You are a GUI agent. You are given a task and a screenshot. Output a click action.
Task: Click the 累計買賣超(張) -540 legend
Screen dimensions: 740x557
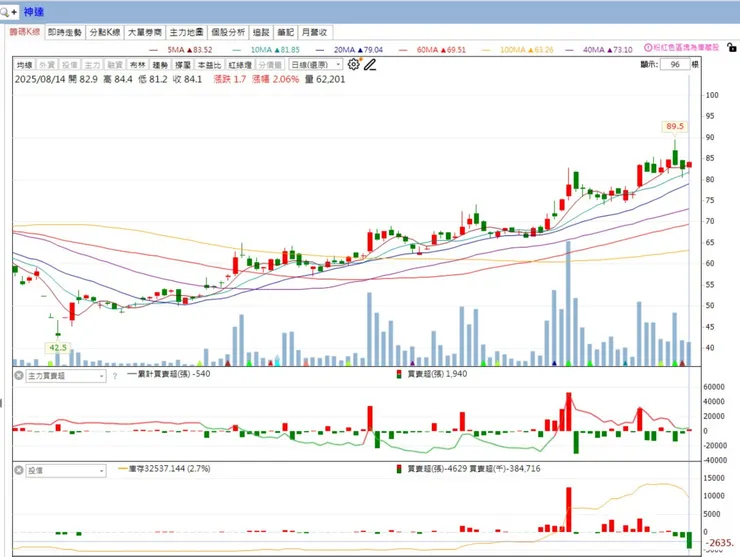(x=169, y=374)
